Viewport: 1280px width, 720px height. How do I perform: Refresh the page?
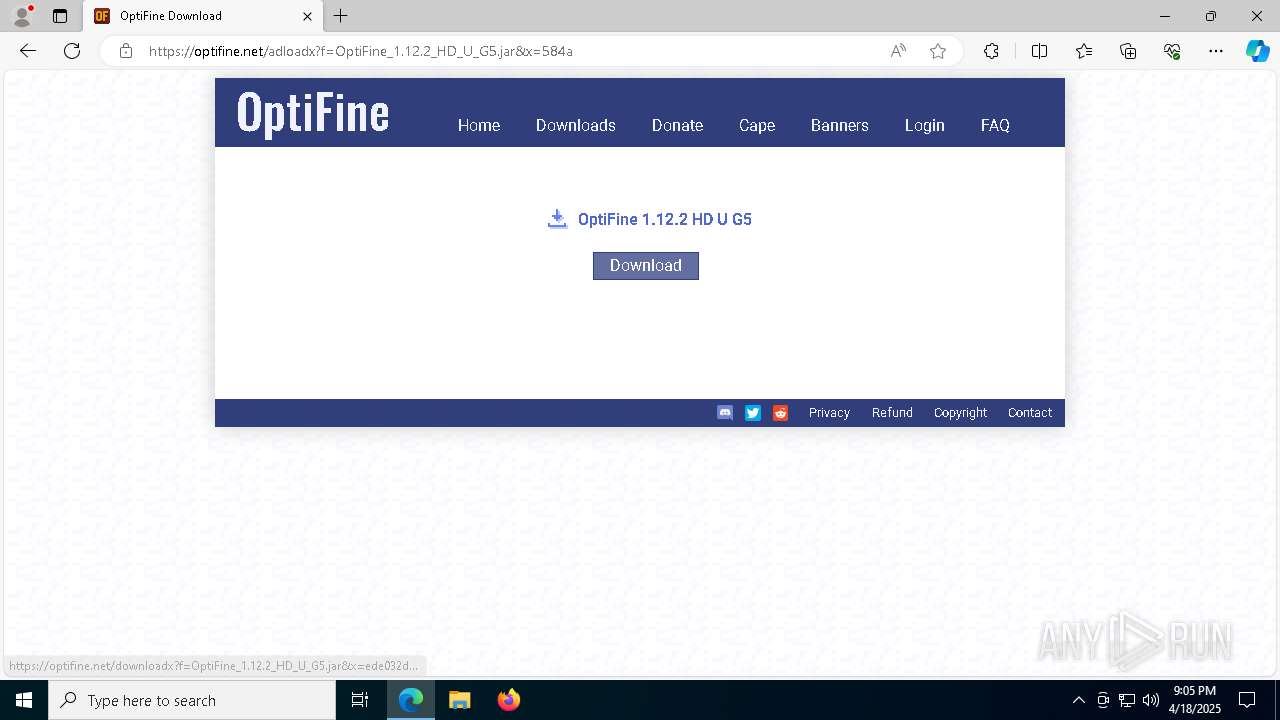pos(72,51)
